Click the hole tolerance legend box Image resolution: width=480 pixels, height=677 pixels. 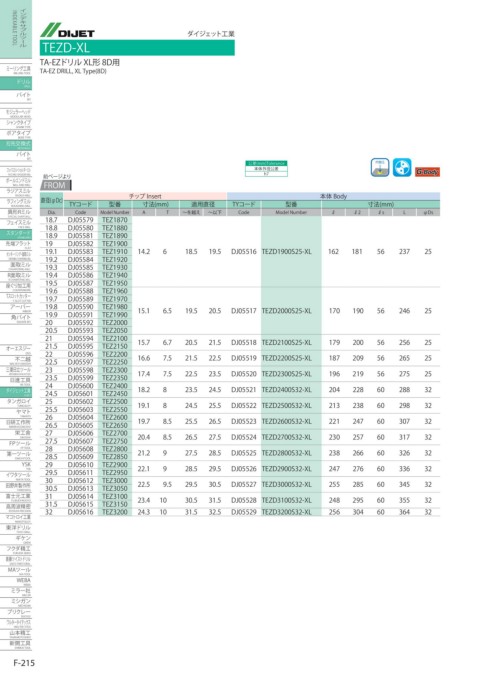[x=266, y=168]
